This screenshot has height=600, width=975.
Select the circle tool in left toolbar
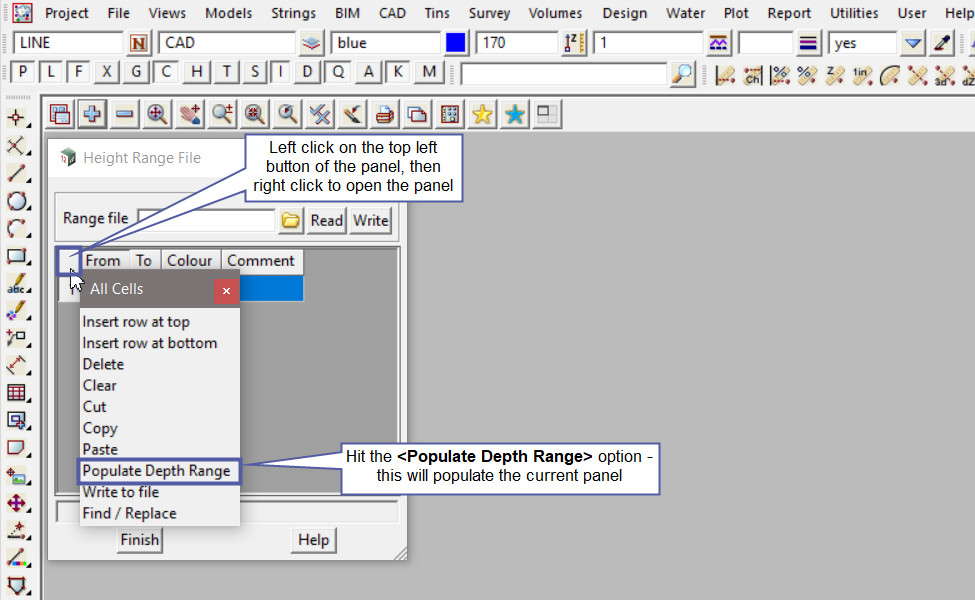pyautogui.click(x=17, y=201)
